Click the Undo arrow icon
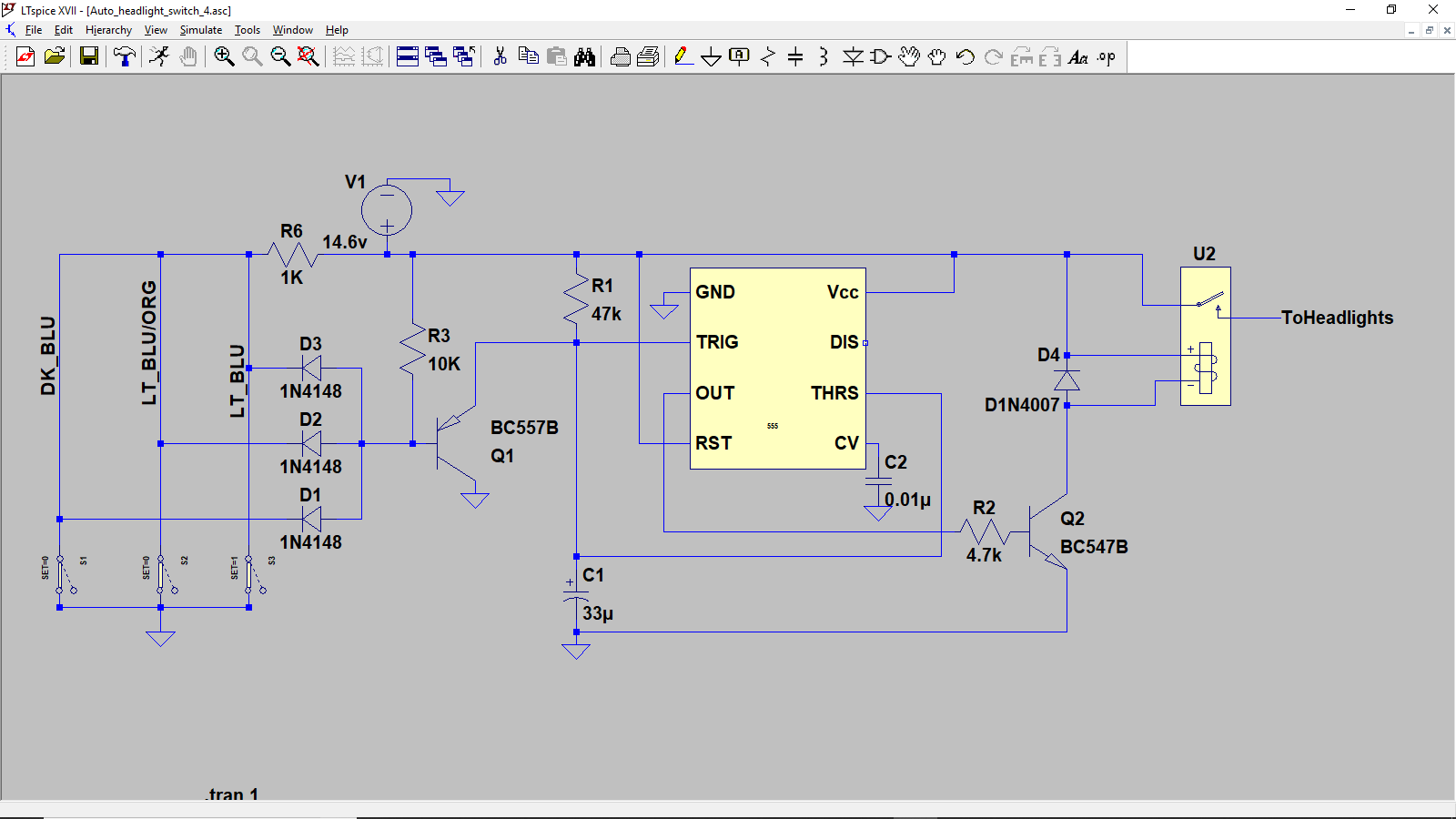The image size is (1456, 819). click(966, 57)
